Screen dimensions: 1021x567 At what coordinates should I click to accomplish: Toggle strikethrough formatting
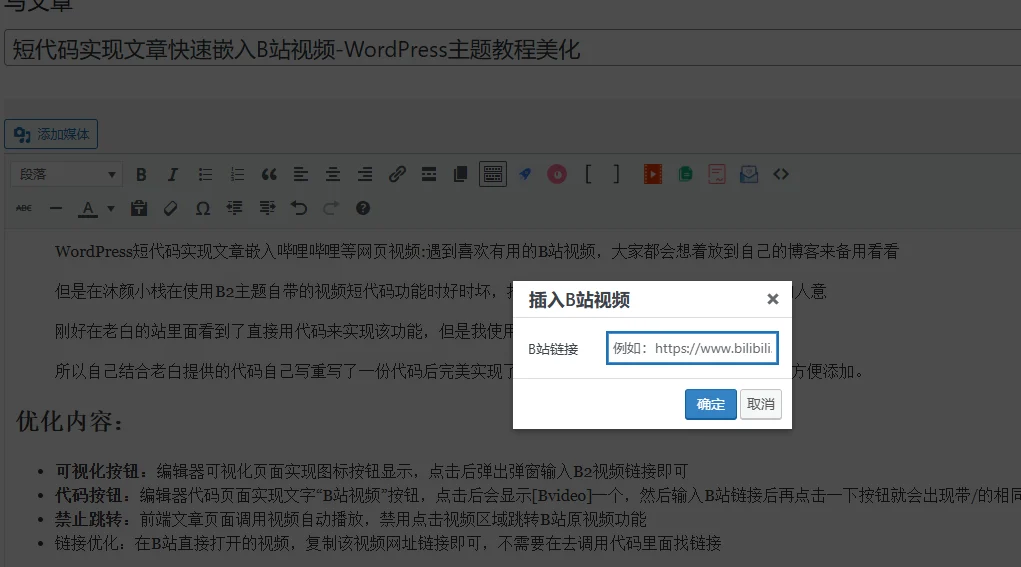[24, 208]
